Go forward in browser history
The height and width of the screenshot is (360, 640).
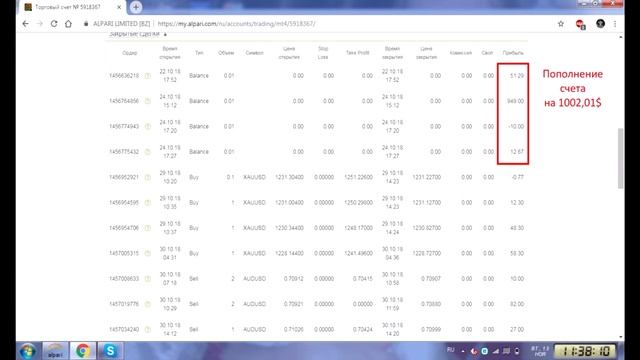[40, 24]
